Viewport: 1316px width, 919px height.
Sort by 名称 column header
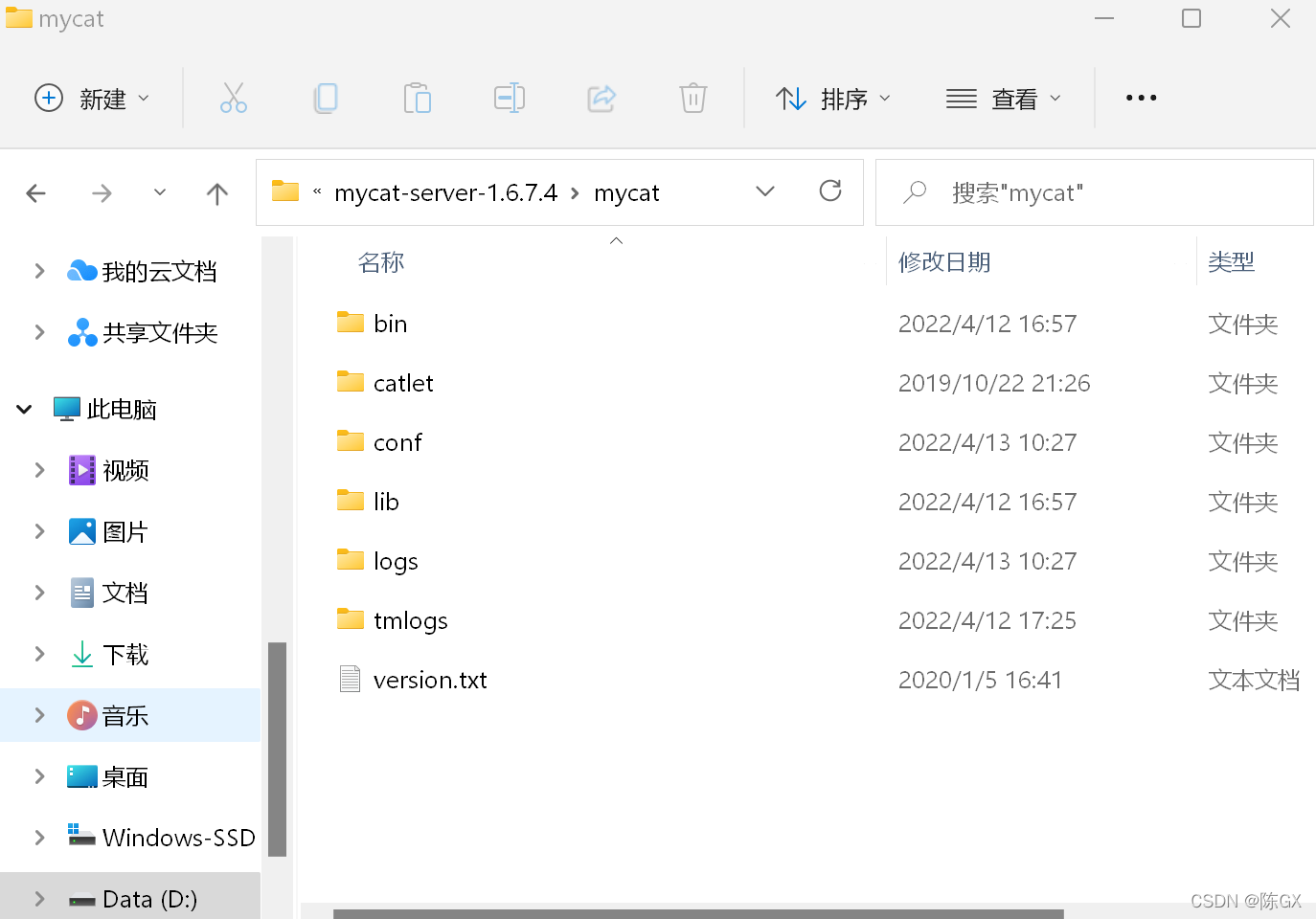(x=381, y=262)
